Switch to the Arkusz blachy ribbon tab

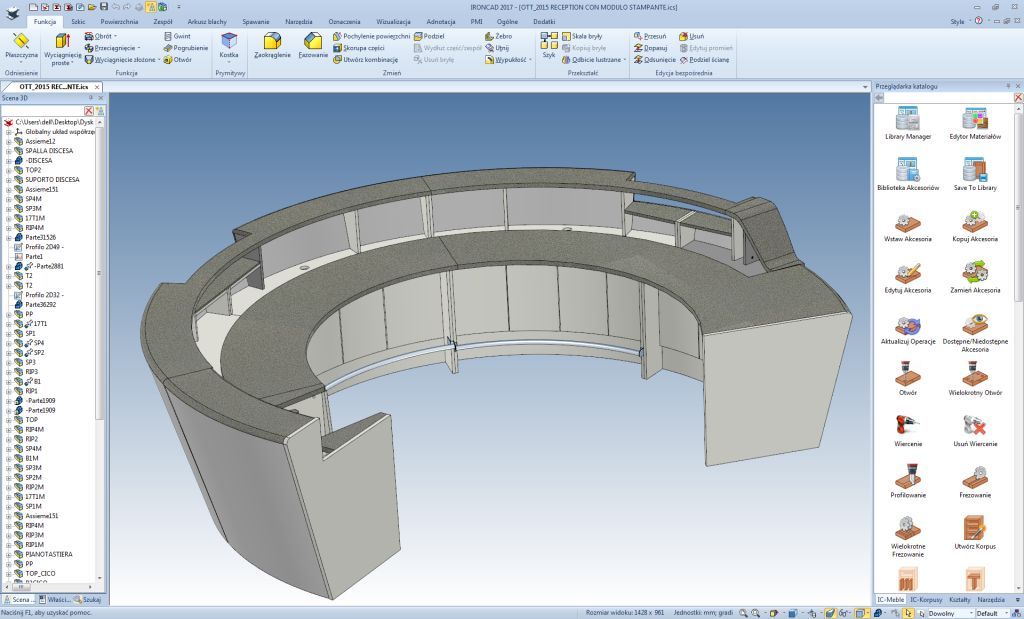(206, 21)
